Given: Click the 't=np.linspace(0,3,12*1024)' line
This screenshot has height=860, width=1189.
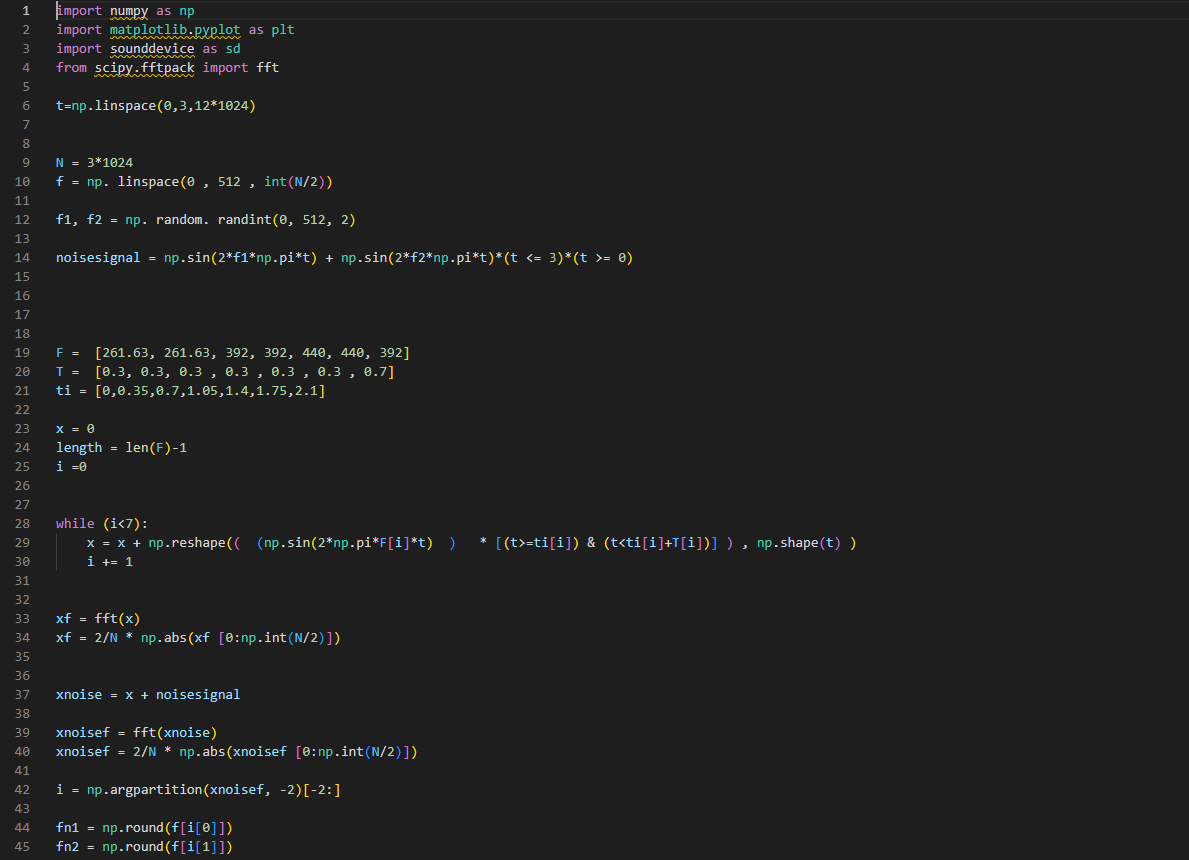Looking at the screenshot, I should [155, 105].
